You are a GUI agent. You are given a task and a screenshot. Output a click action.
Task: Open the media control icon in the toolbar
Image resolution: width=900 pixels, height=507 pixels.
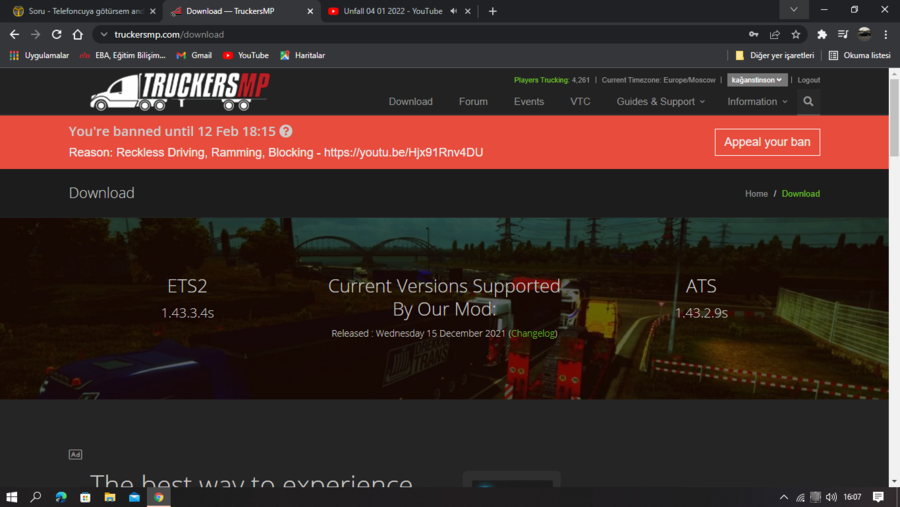coord(843,34)
